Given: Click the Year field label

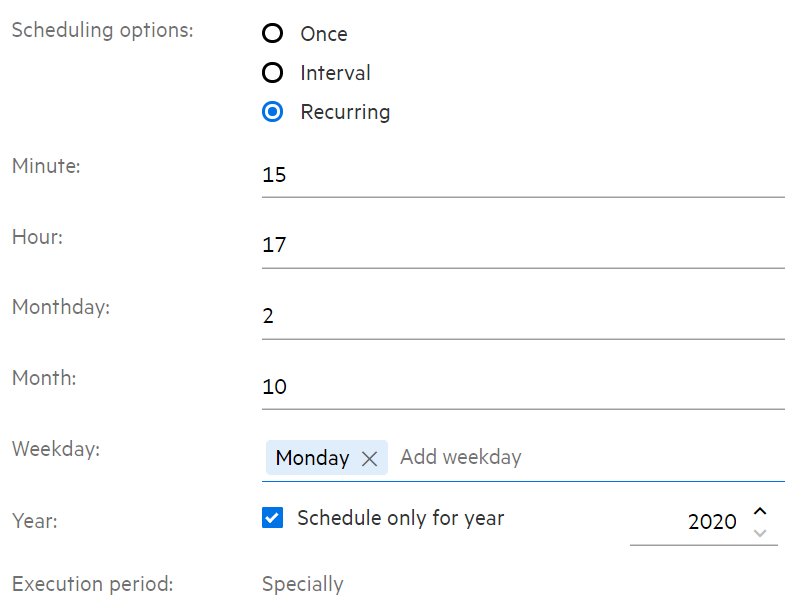Looking at the screenshot, I should (34, 520).
